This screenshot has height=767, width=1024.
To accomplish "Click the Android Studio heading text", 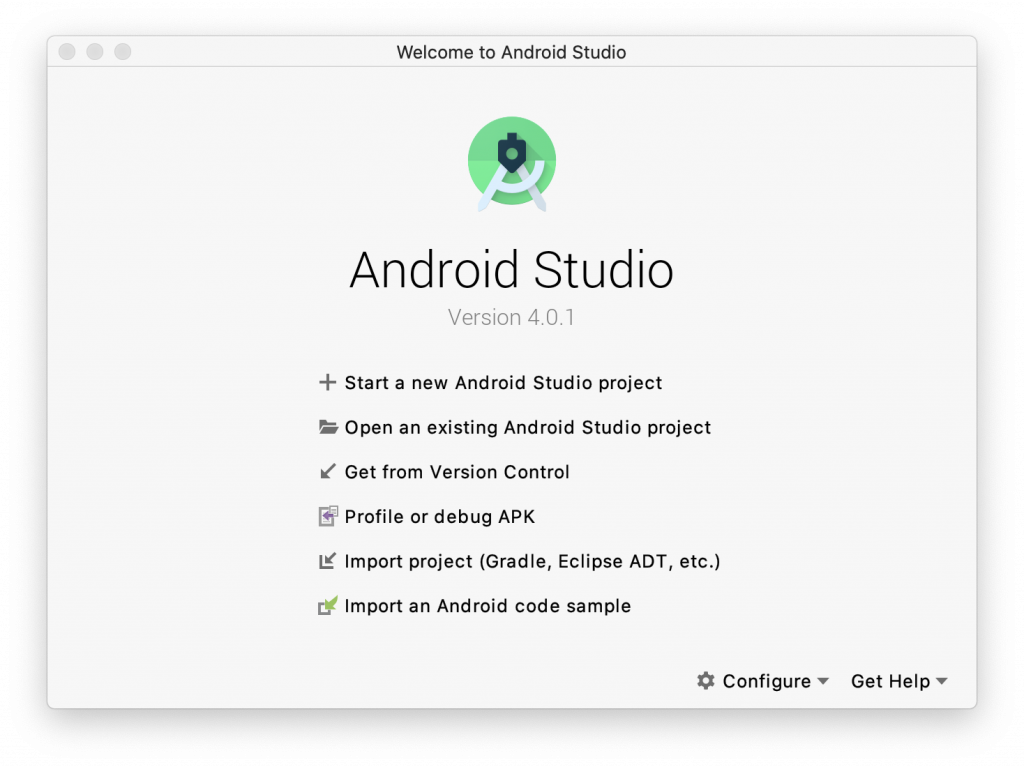I will (x=511, y=269).
